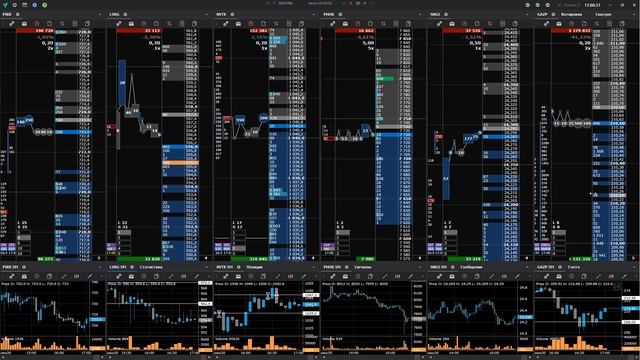The height and width of the screenshot is (360, 640).
Task: Switch to the Котировки tab in GAZP panel
Action: [x=571, y=14]
